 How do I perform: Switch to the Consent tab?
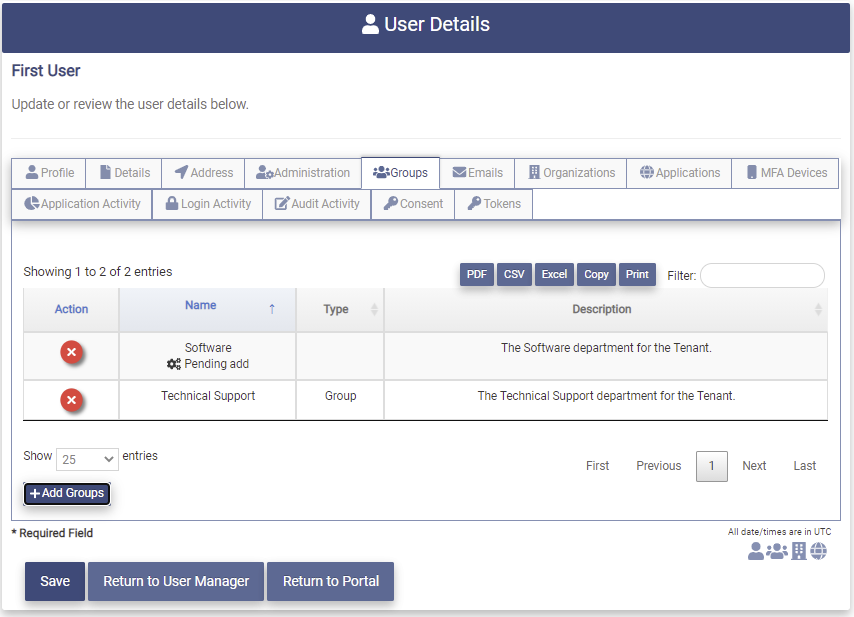[x=413, y=204]
